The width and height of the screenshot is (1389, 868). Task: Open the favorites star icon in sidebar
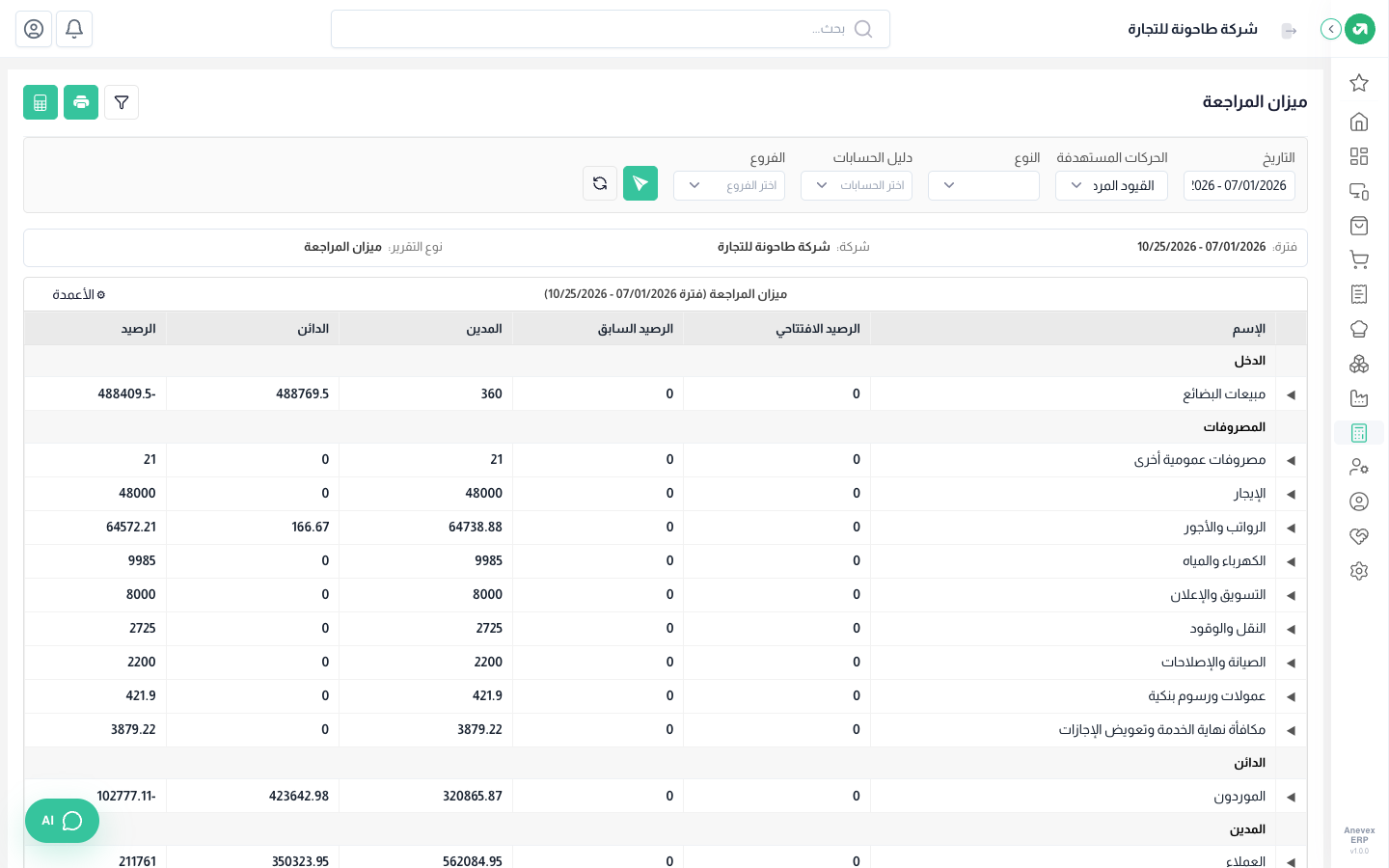1359,83
